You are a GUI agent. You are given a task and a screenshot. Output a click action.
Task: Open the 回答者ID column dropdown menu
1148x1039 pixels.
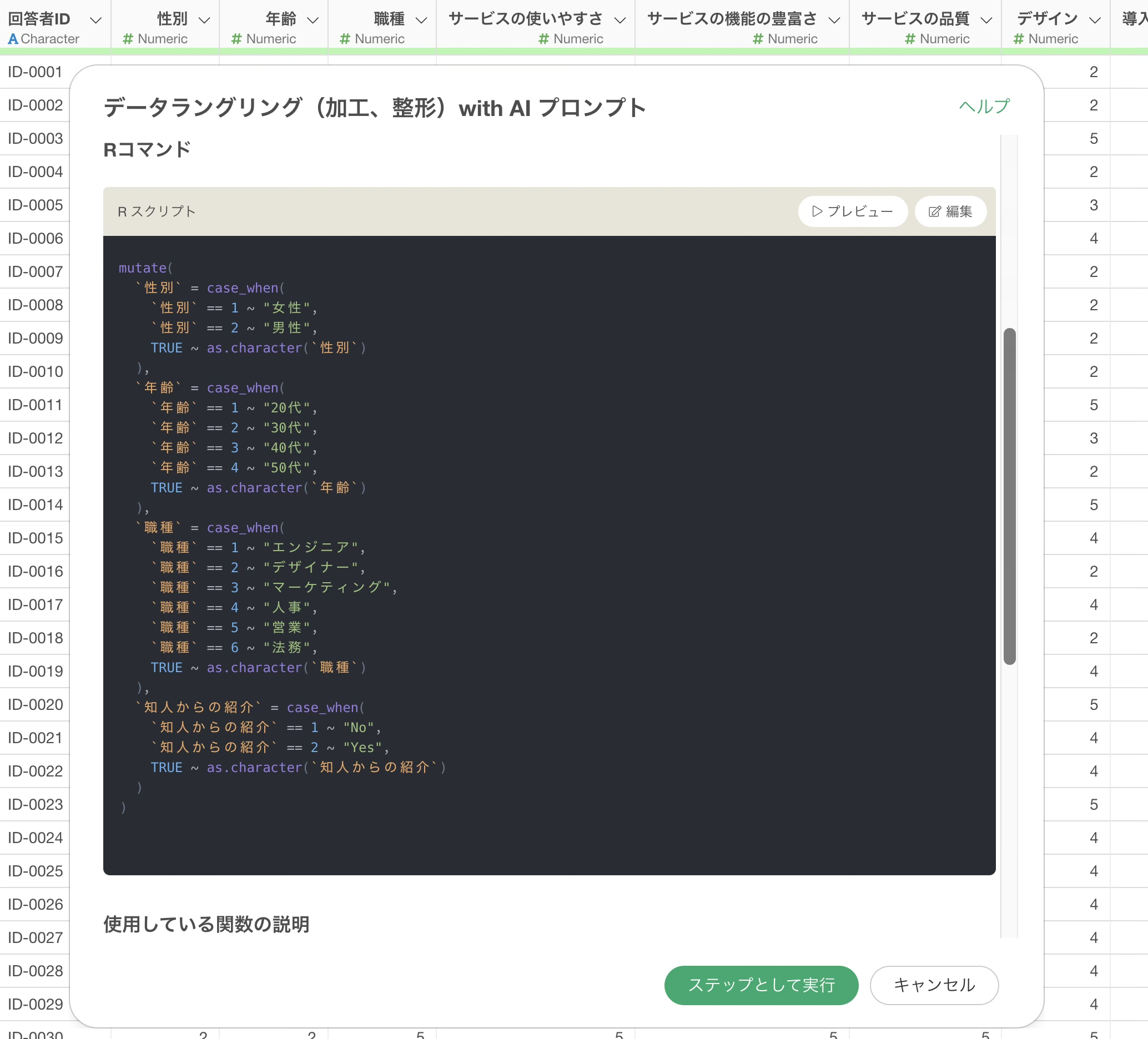point(95,20)
